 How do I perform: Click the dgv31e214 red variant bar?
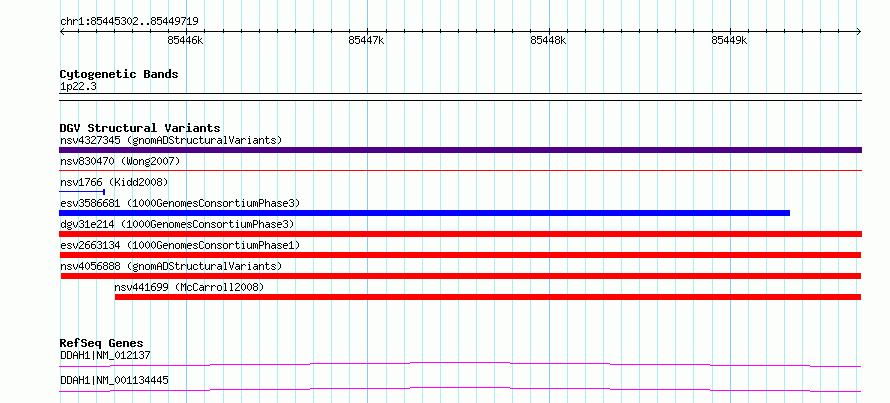(x=460, y=234)
